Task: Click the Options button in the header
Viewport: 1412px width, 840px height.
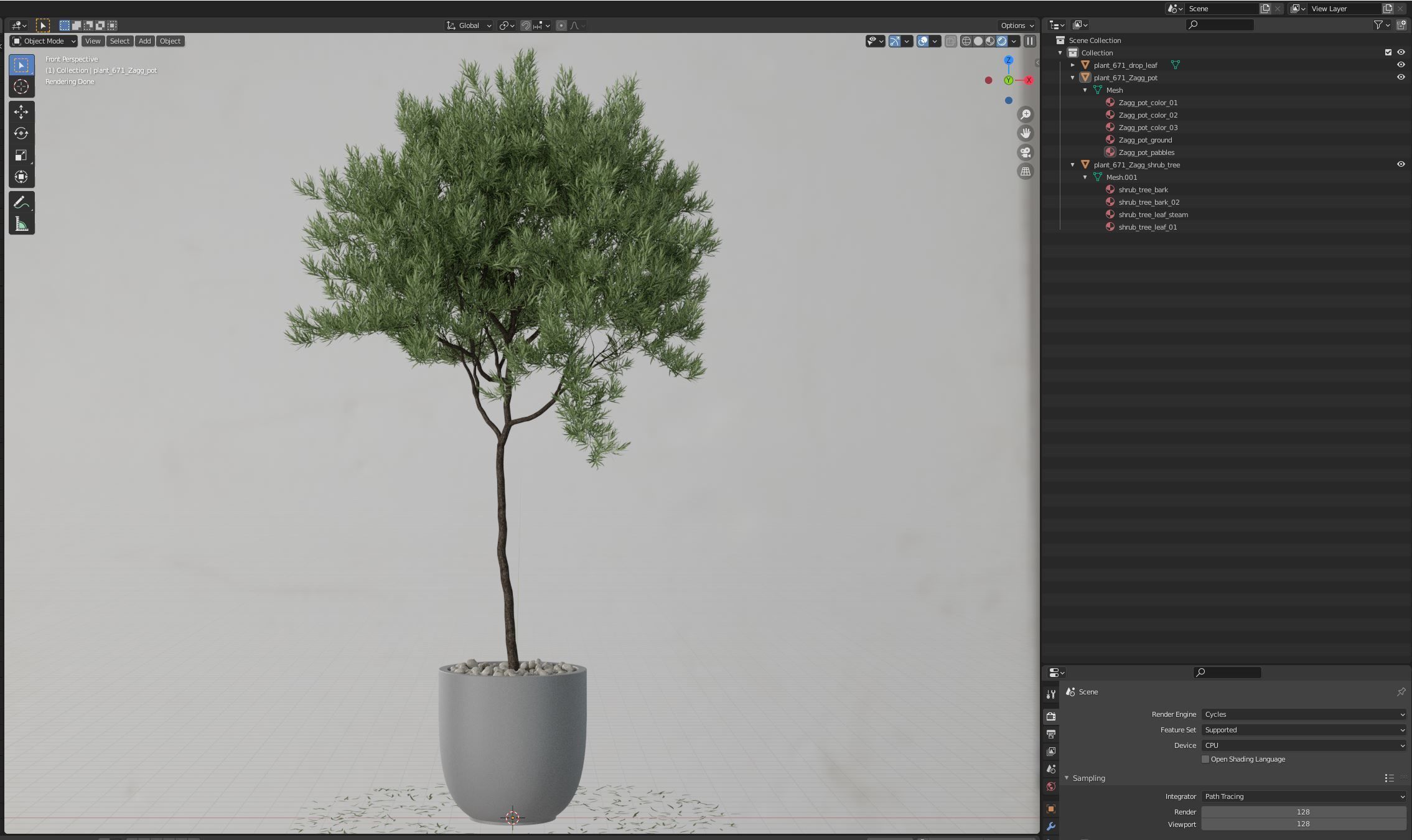Action: 1017,26
